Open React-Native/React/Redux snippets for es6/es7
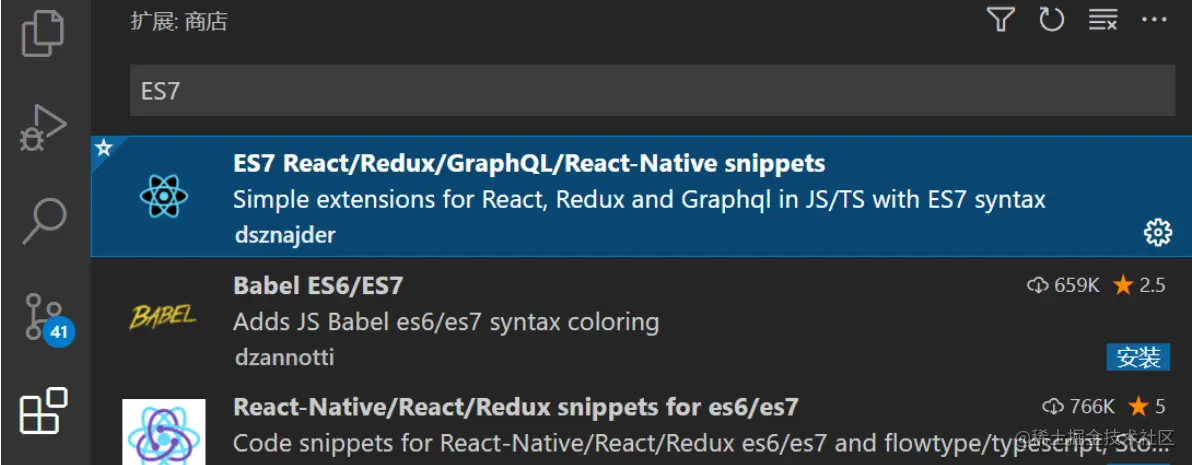1192x465 pixels. coord(515,407)
